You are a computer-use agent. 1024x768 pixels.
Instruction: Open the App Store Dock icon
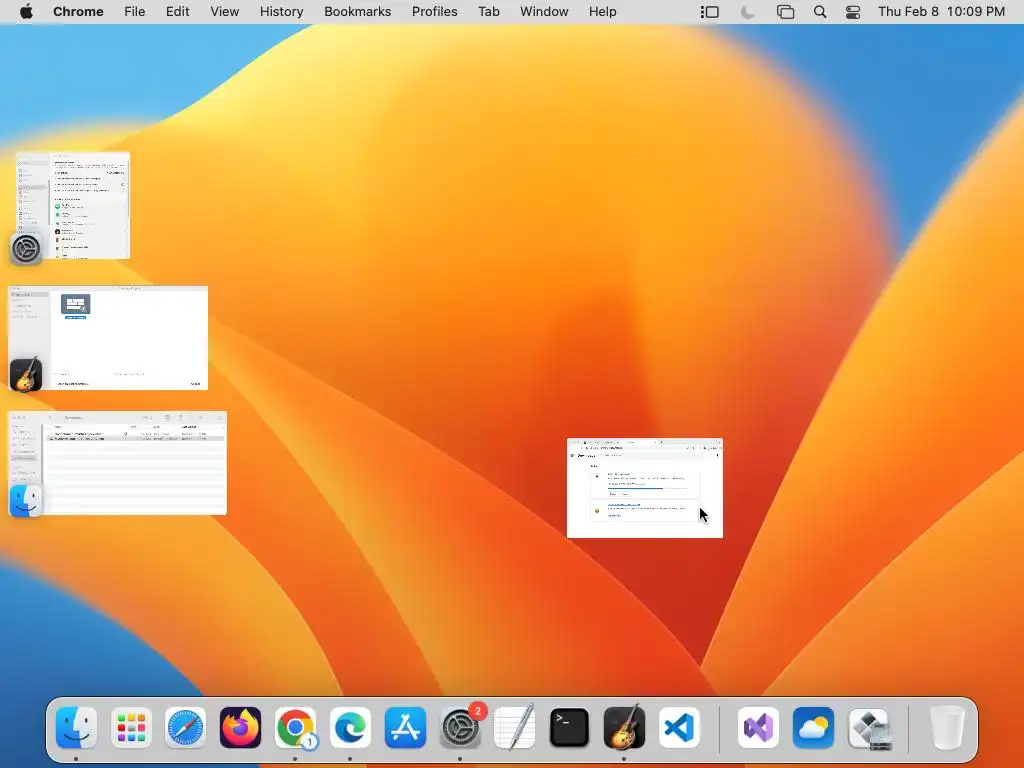(405, 727)
